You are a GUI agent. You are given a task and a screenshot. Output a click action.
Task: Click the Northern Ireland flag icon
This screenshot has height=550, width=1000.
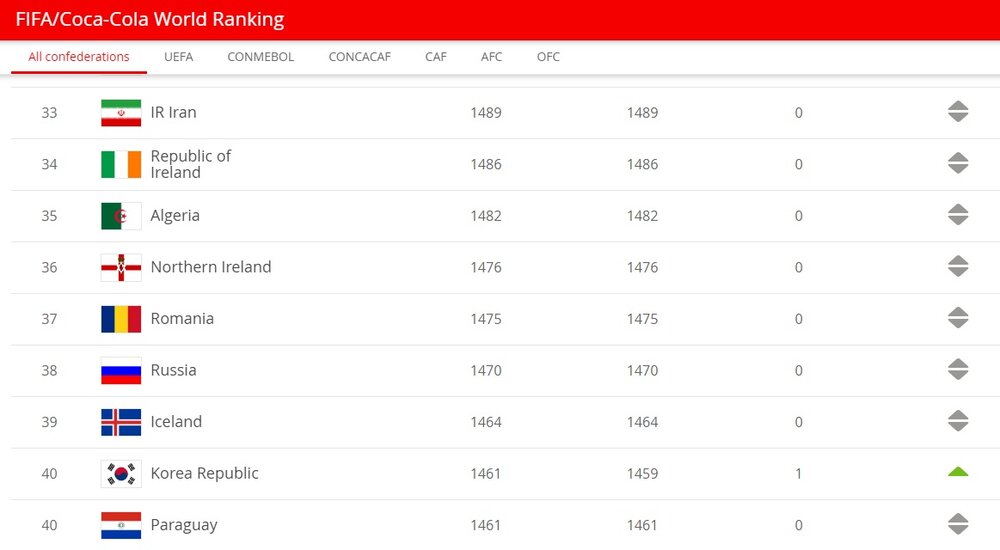[x=121, y=267]
